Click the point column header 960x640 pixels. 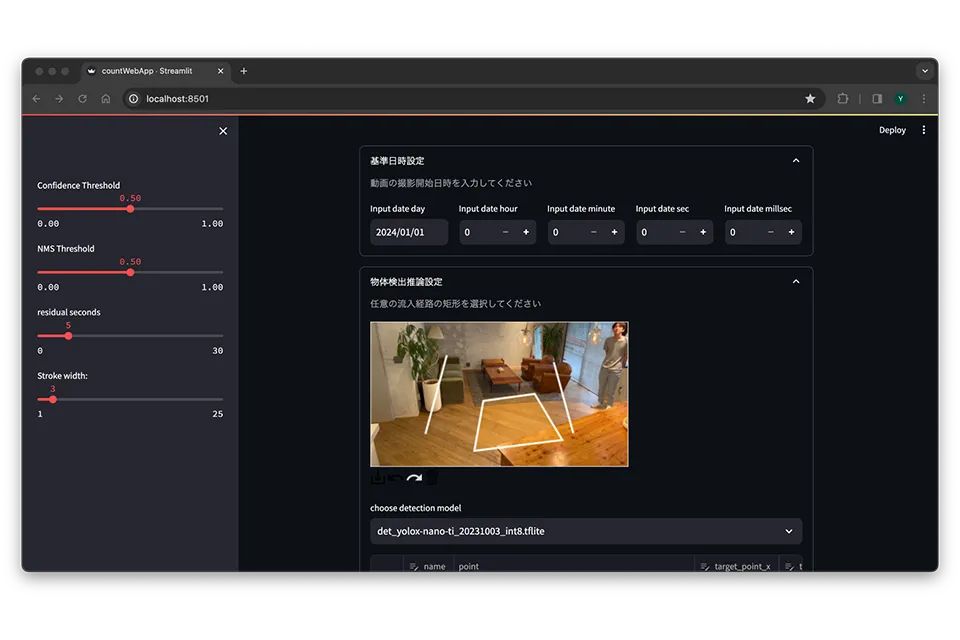click(x=574, y=566)
